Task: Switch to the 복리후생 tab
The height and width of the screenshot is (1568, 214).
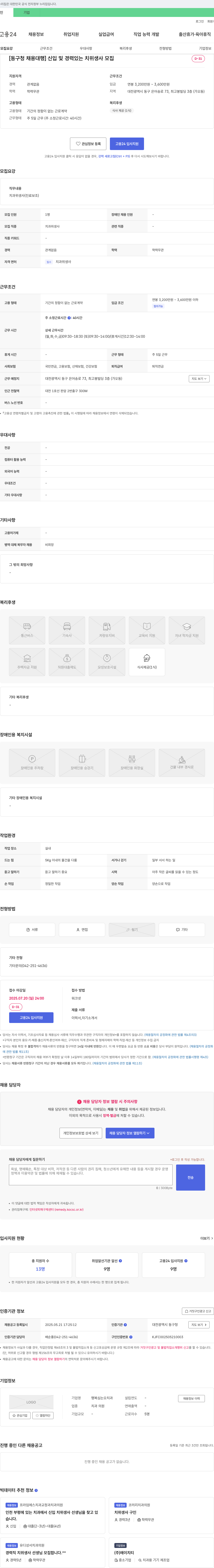Action: (126, 48)
